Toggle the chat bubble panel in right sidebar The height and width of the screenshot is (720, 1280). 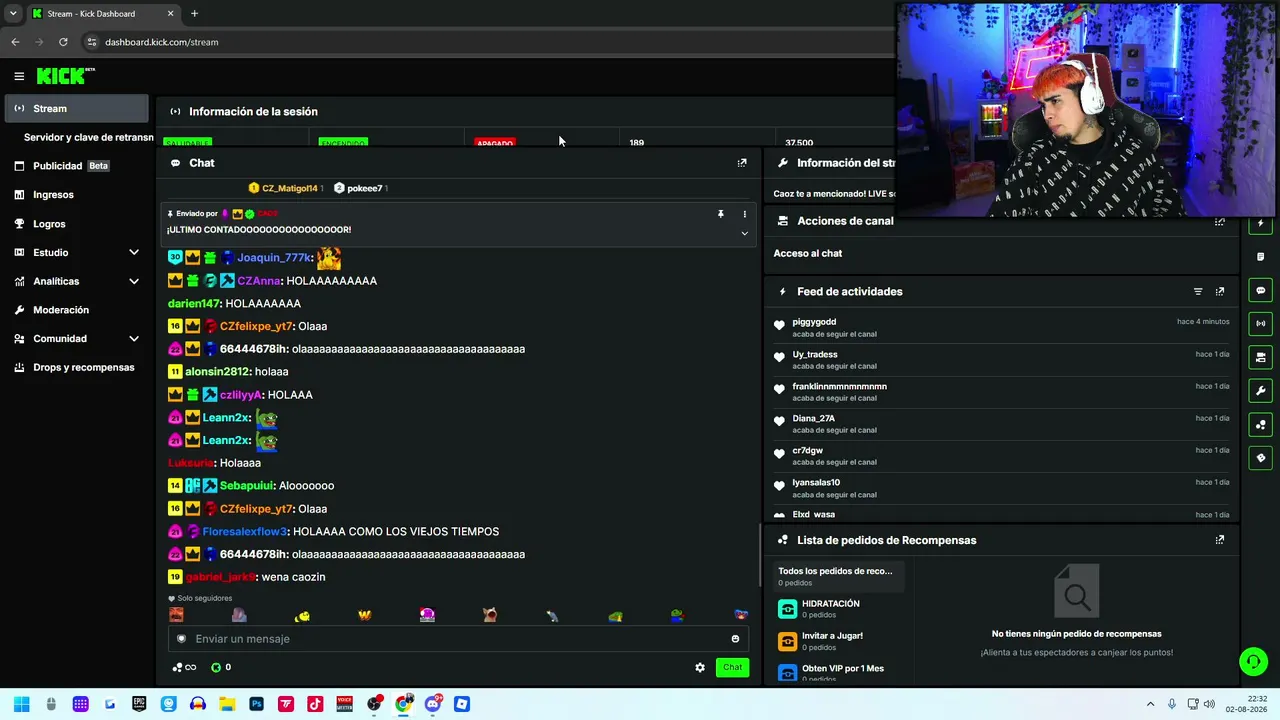[1260, 290]
